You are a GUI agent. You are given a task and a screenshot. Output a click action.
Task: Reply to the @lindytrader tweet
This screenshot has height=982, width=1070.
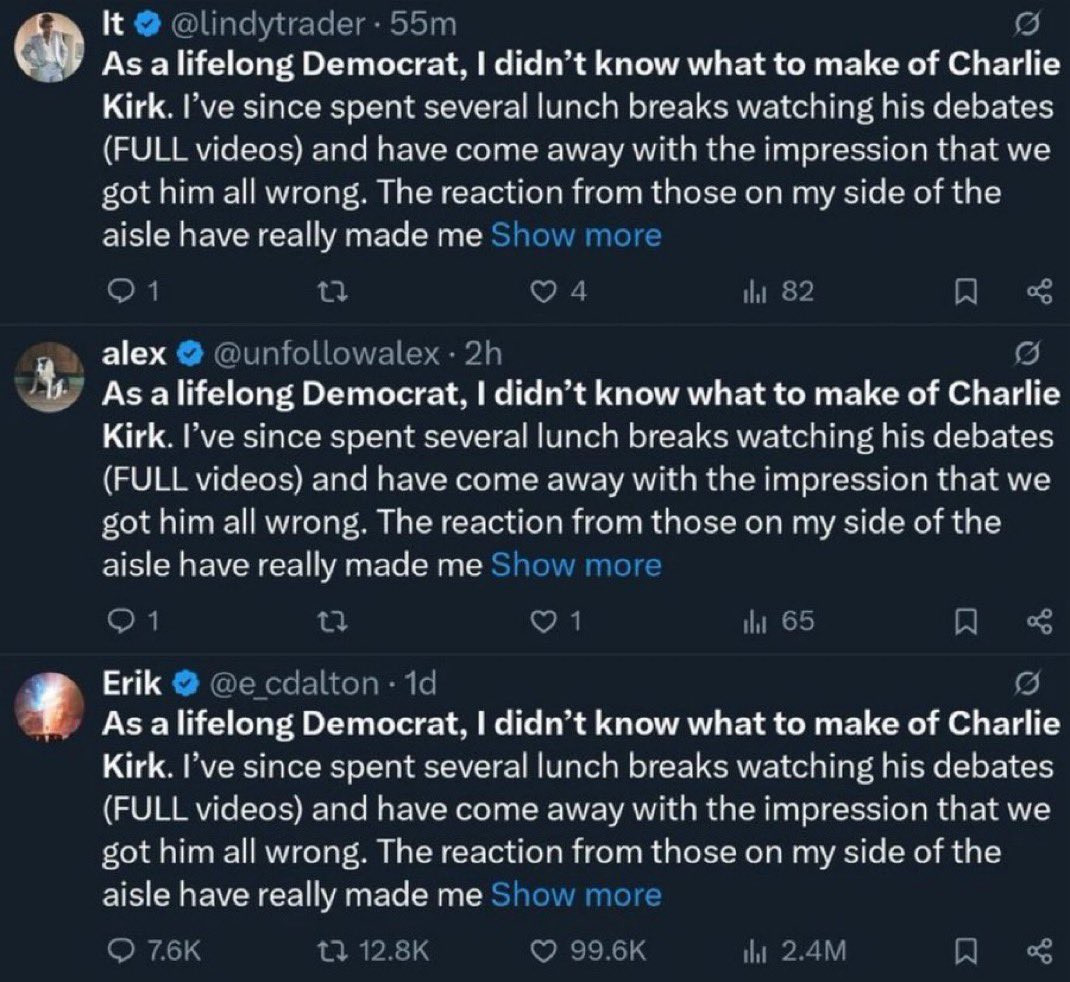pyautogui.click(x=120, y=292)
